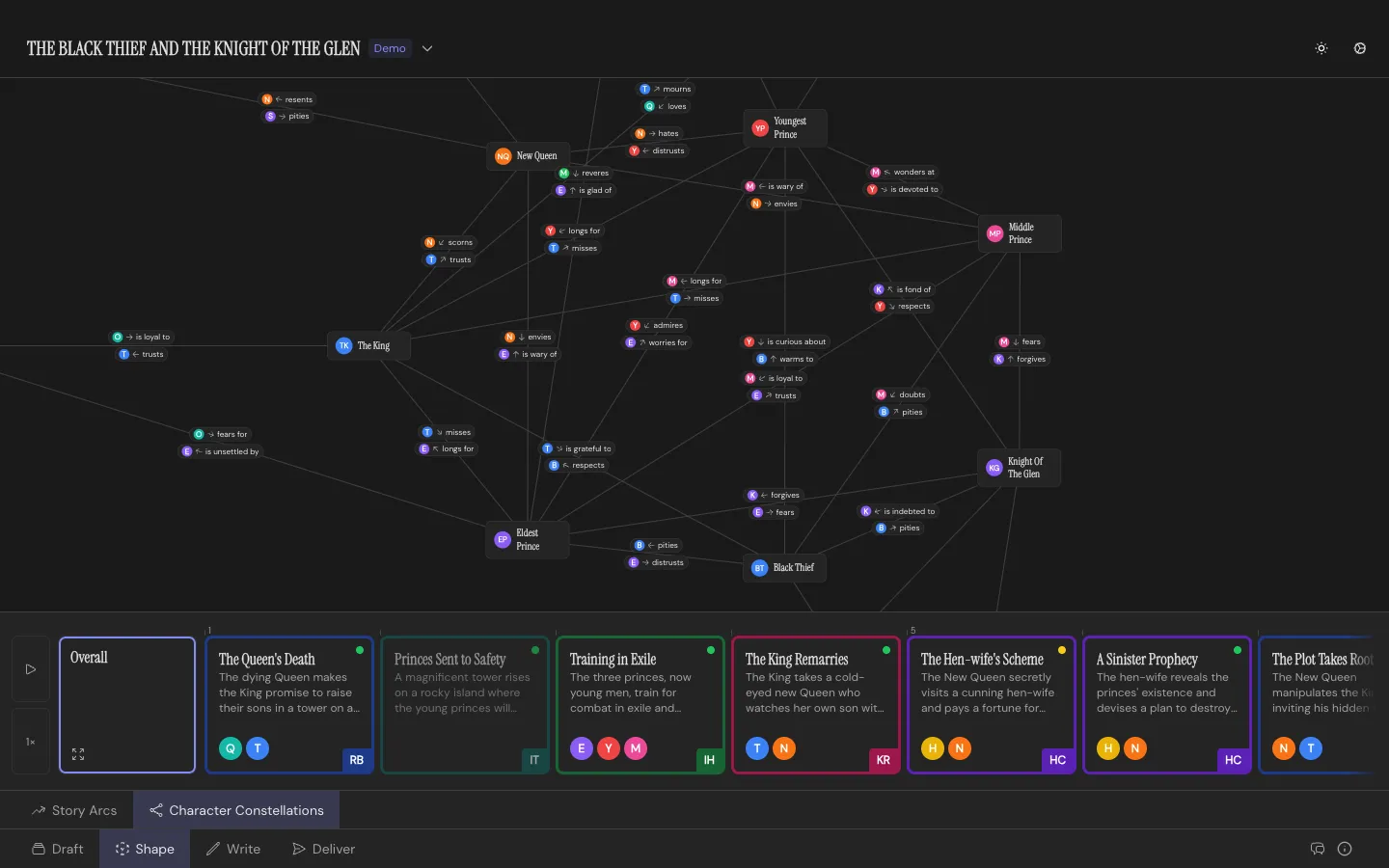Select the Youngest Prince node
Screen dimensions: 1389x868
784,127
